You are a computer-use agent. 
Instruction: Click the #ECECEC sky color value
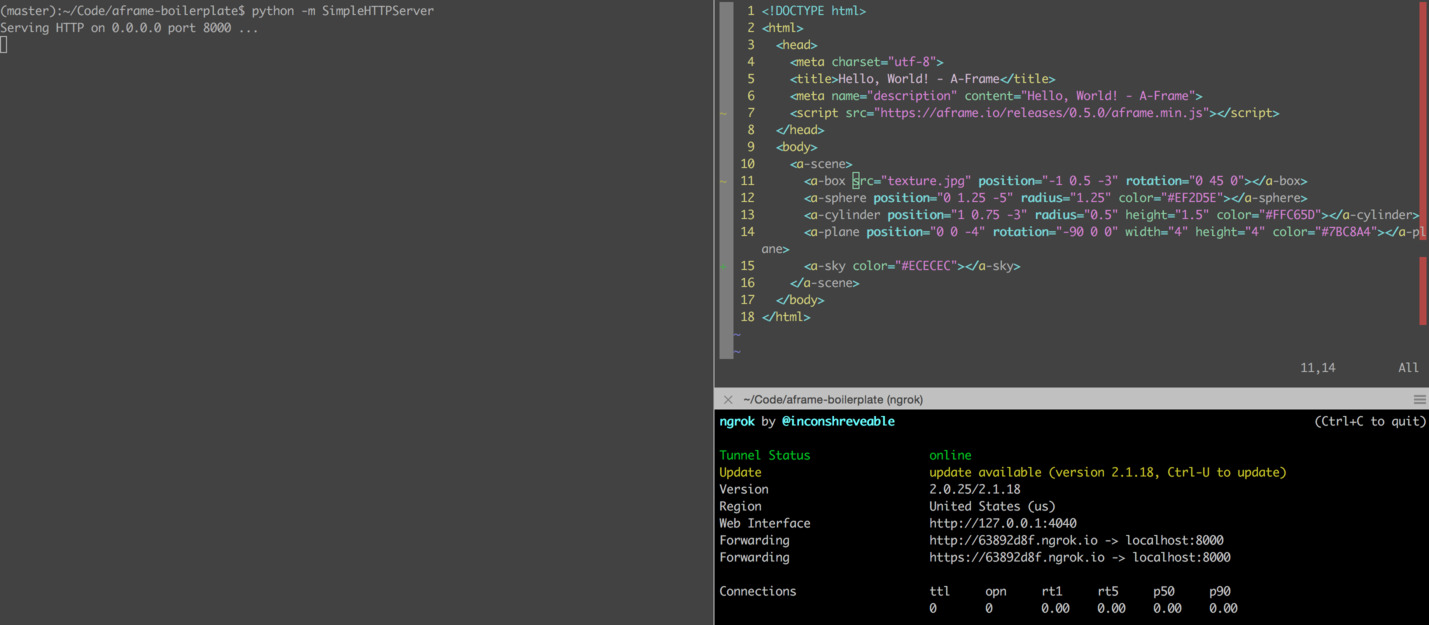(928, 266)
